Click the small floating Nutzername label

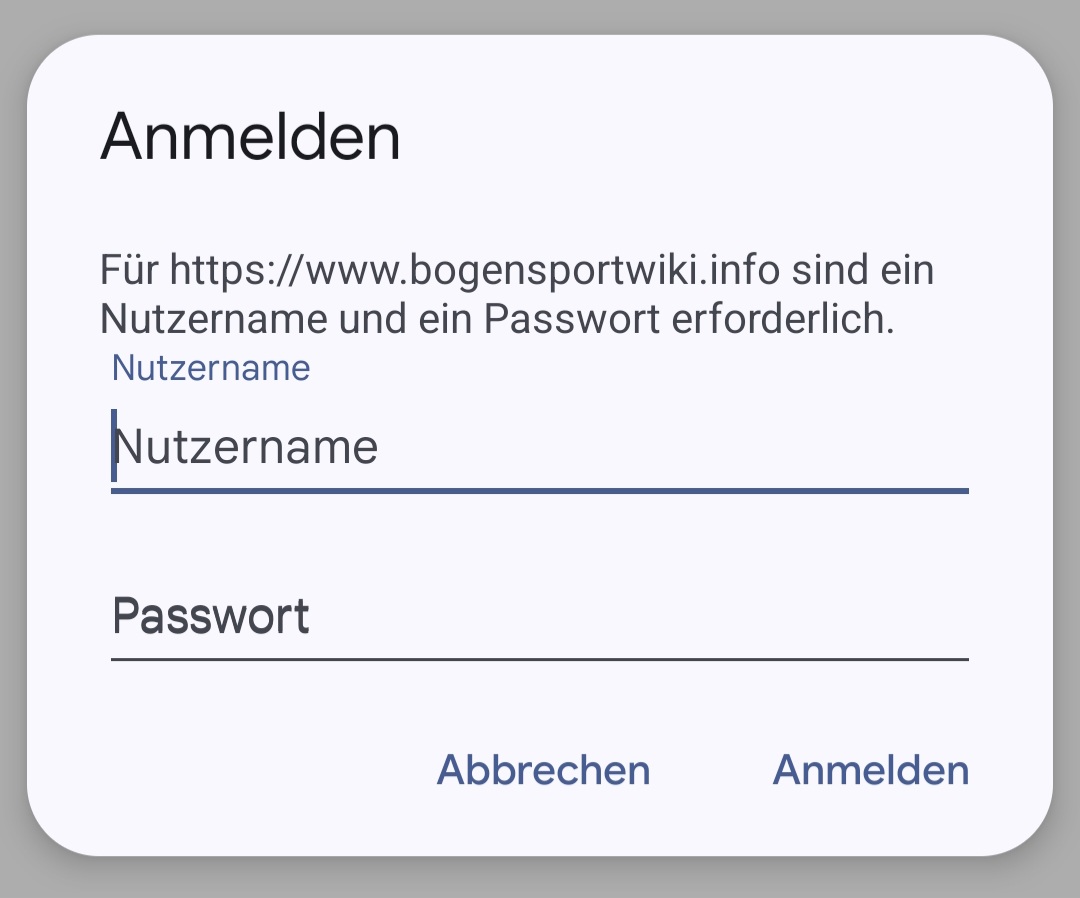point(211,368)
